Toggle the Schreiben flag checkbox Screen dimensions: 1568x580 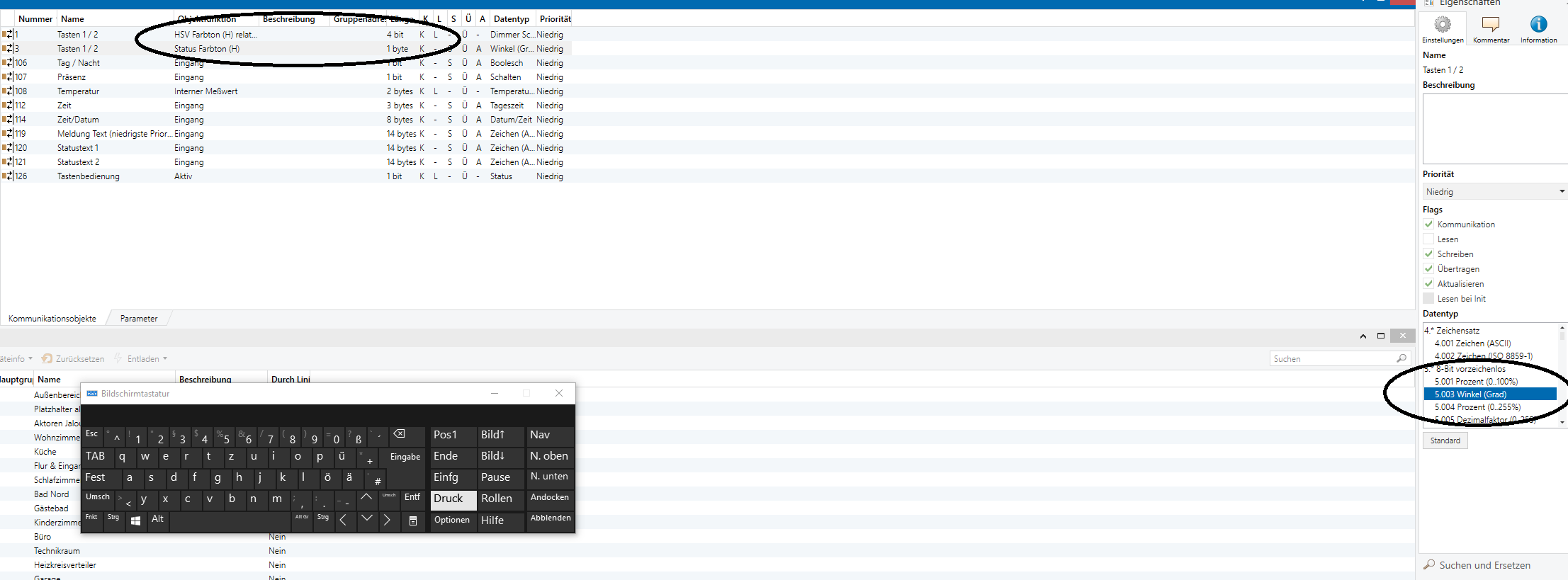[1428, 254]
